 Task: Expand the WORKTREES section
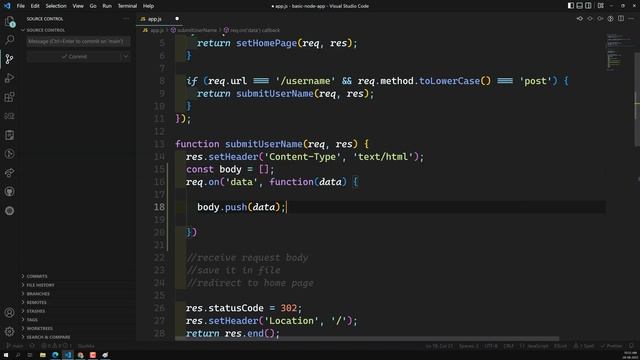pyautogui.click(x=39, y=329)
